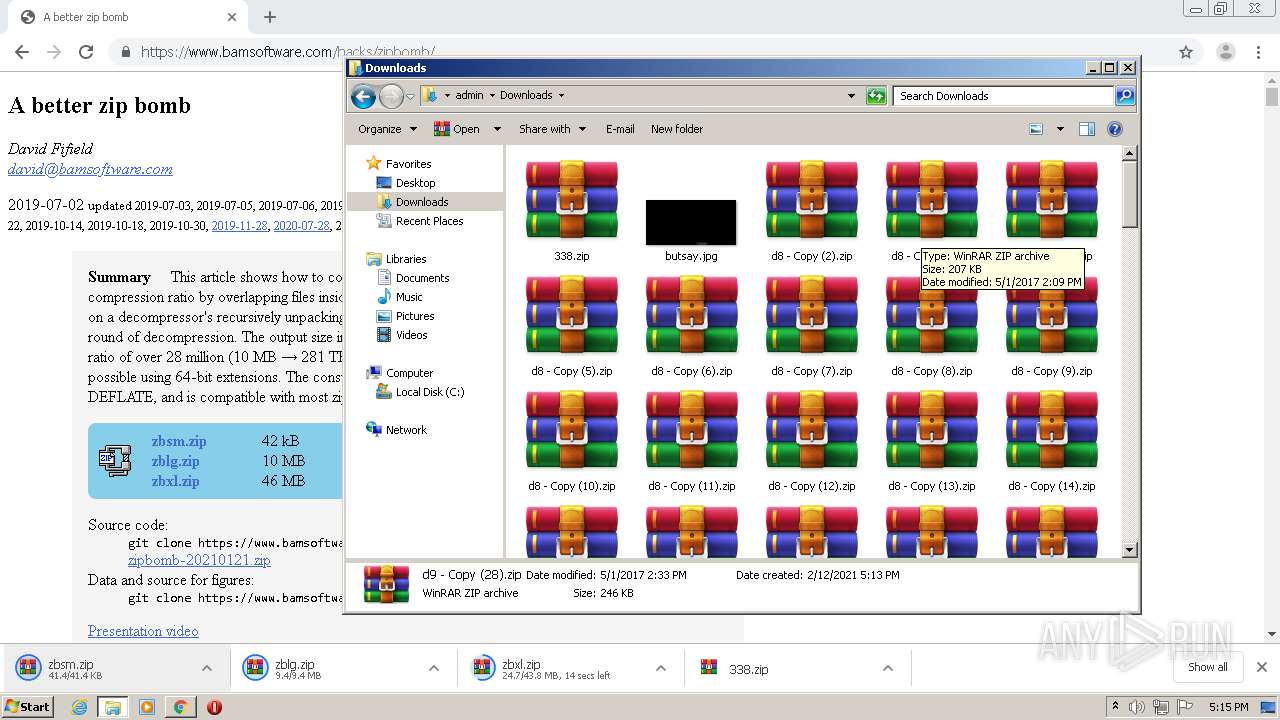
Task: Open the 2019-11-28 update link
Action: point(239,226)
